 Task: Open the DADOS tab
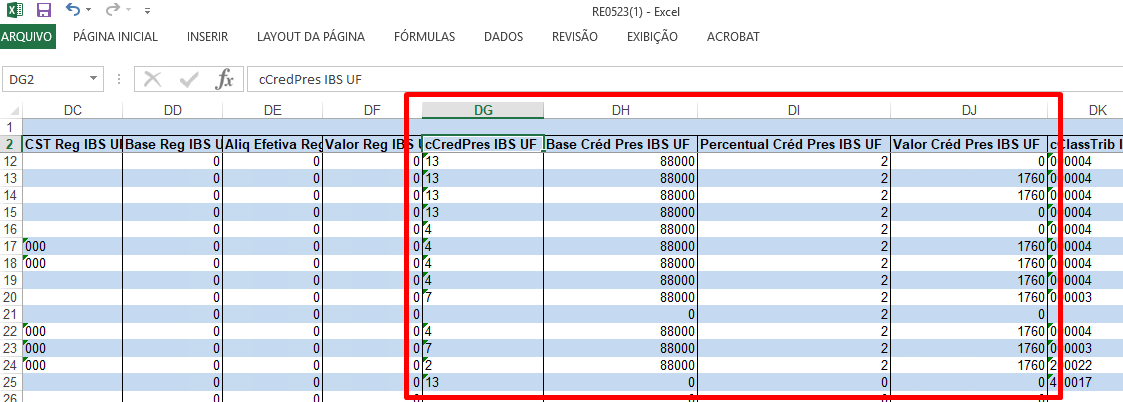[x=503, y=37]
